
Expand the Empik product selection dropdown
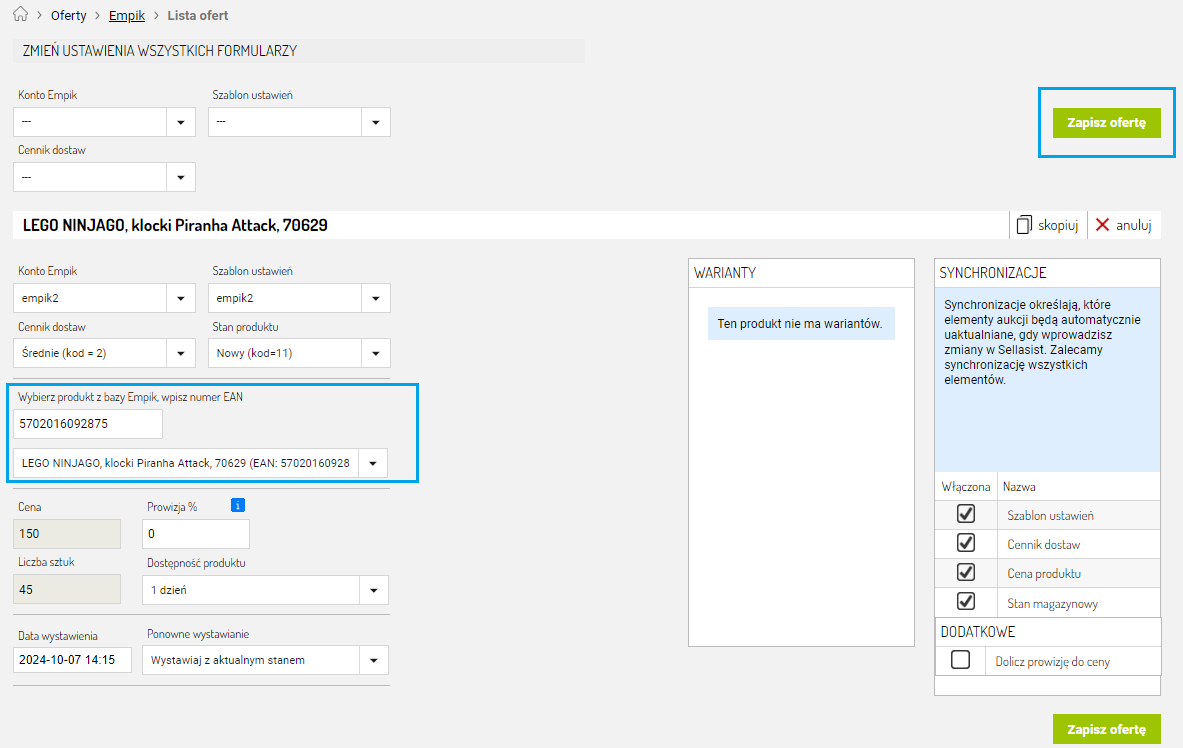tap(373, 463)
